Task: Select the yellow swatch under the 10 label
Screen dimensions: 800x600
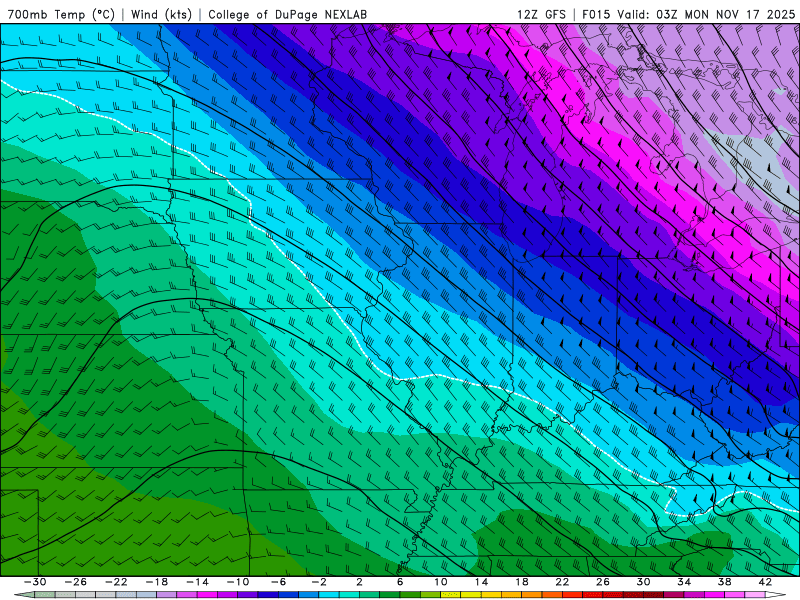Action: [451, 594]
